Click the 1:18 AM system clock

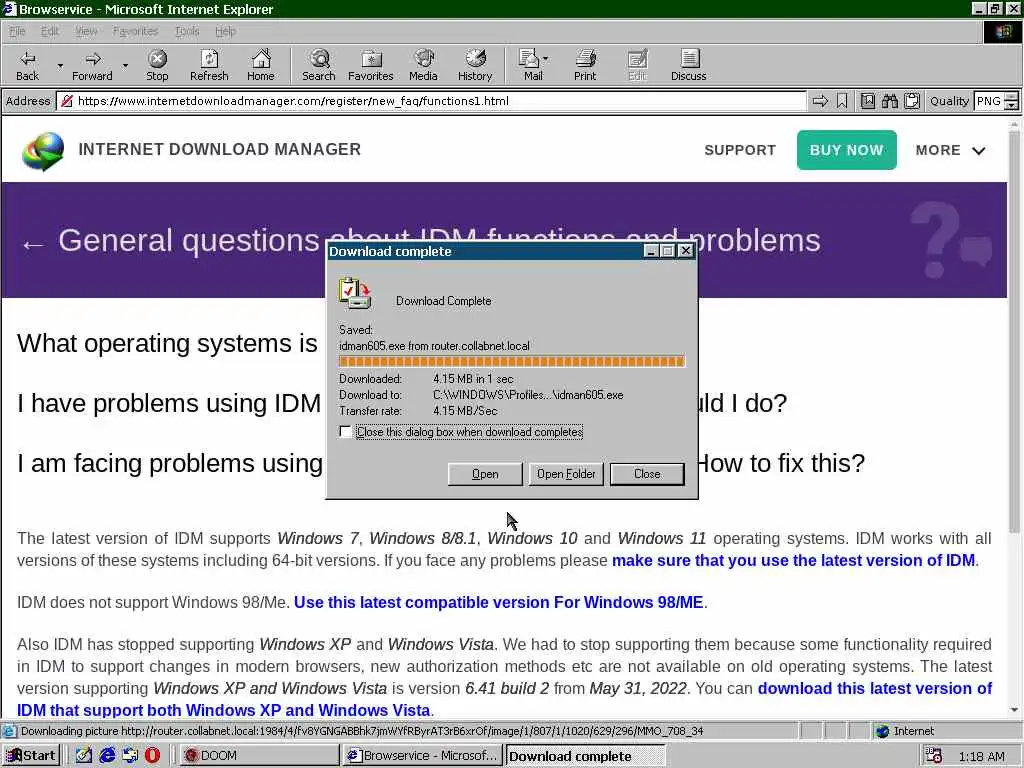982,756
